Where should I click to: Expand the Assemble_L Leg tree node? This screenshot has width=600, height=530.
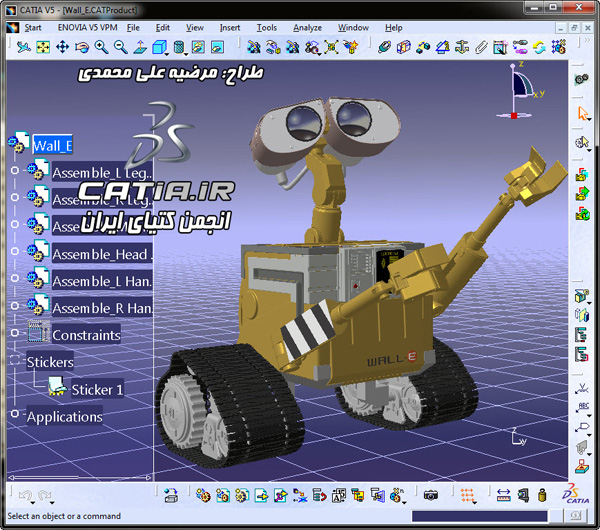click(15, 170)
